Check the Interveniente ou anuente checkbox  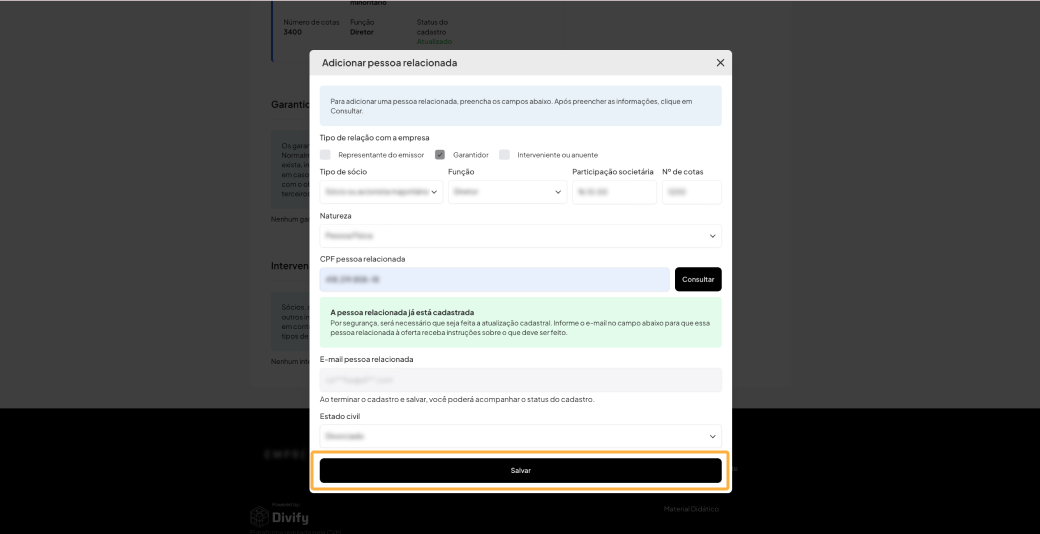[x=505, y=155]
